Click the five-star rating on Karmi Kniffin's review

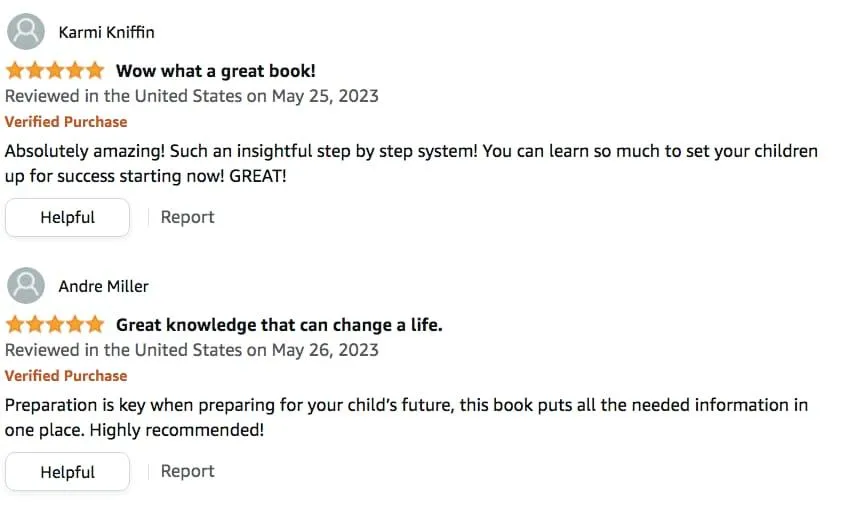[54, 71]
